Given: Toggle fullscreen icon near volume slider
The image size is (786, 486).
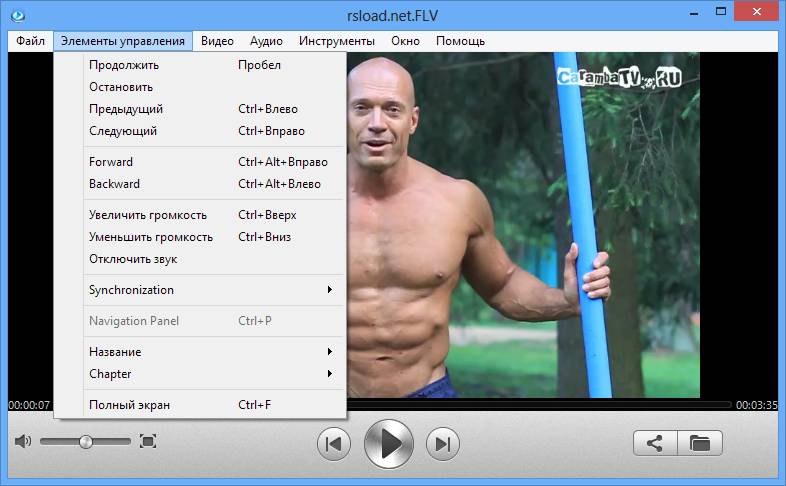Looking at the screenshot, I should click(148, 441).
